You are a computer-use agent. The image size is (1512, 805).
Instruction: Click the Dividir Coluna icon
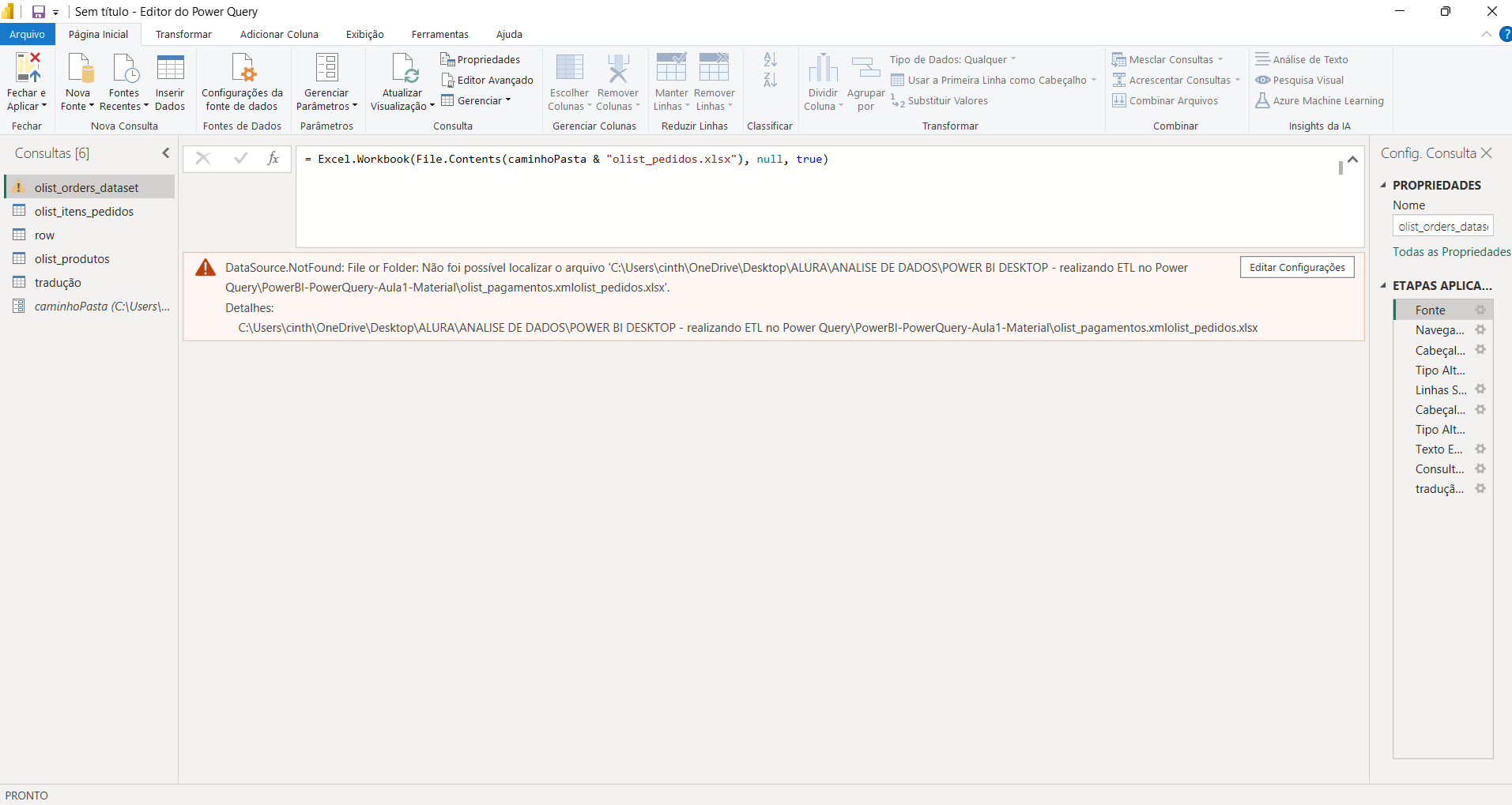coord(823,68)
